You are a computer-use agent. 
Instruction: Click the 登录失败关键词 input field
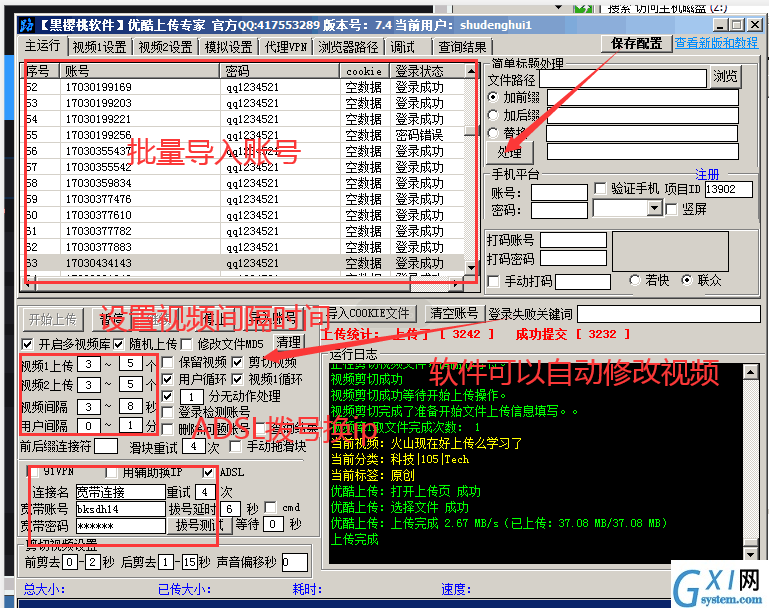668,314
